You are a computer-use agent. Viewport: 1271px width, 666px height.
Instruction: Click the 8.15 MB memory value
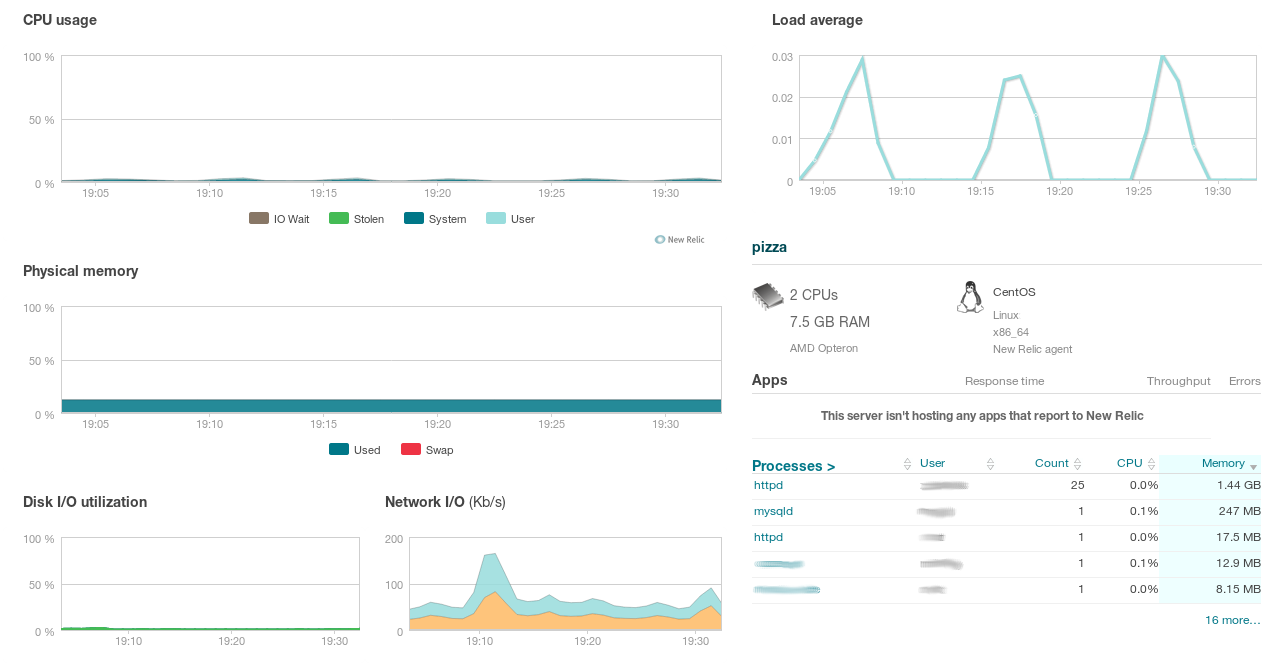point(1238,589)
